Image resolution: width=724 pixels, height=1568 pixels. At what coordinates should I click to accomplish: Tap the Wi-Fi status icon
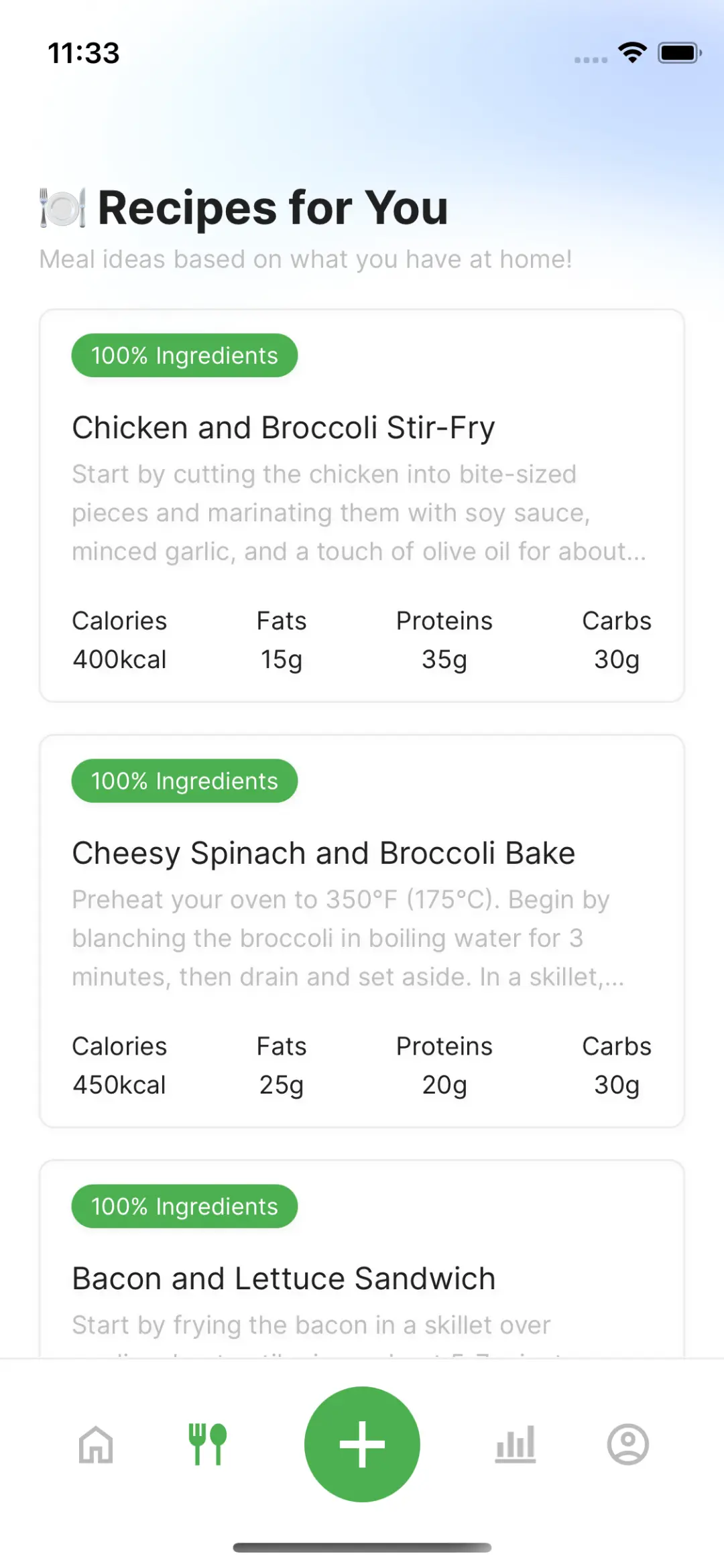[632, 52]
